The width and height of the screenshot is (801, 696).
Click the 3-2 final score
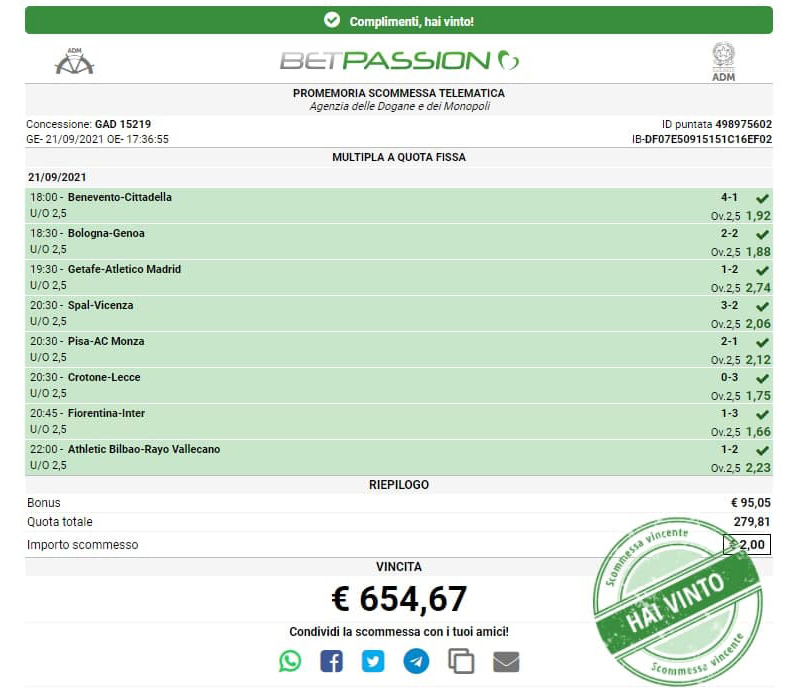729,306
